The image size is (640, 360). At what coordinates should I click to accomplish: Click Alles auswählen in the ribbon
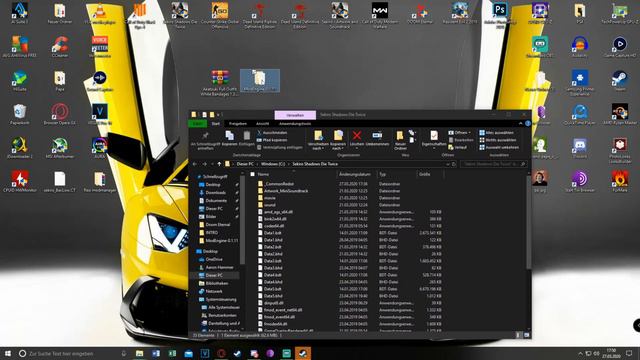496,133
